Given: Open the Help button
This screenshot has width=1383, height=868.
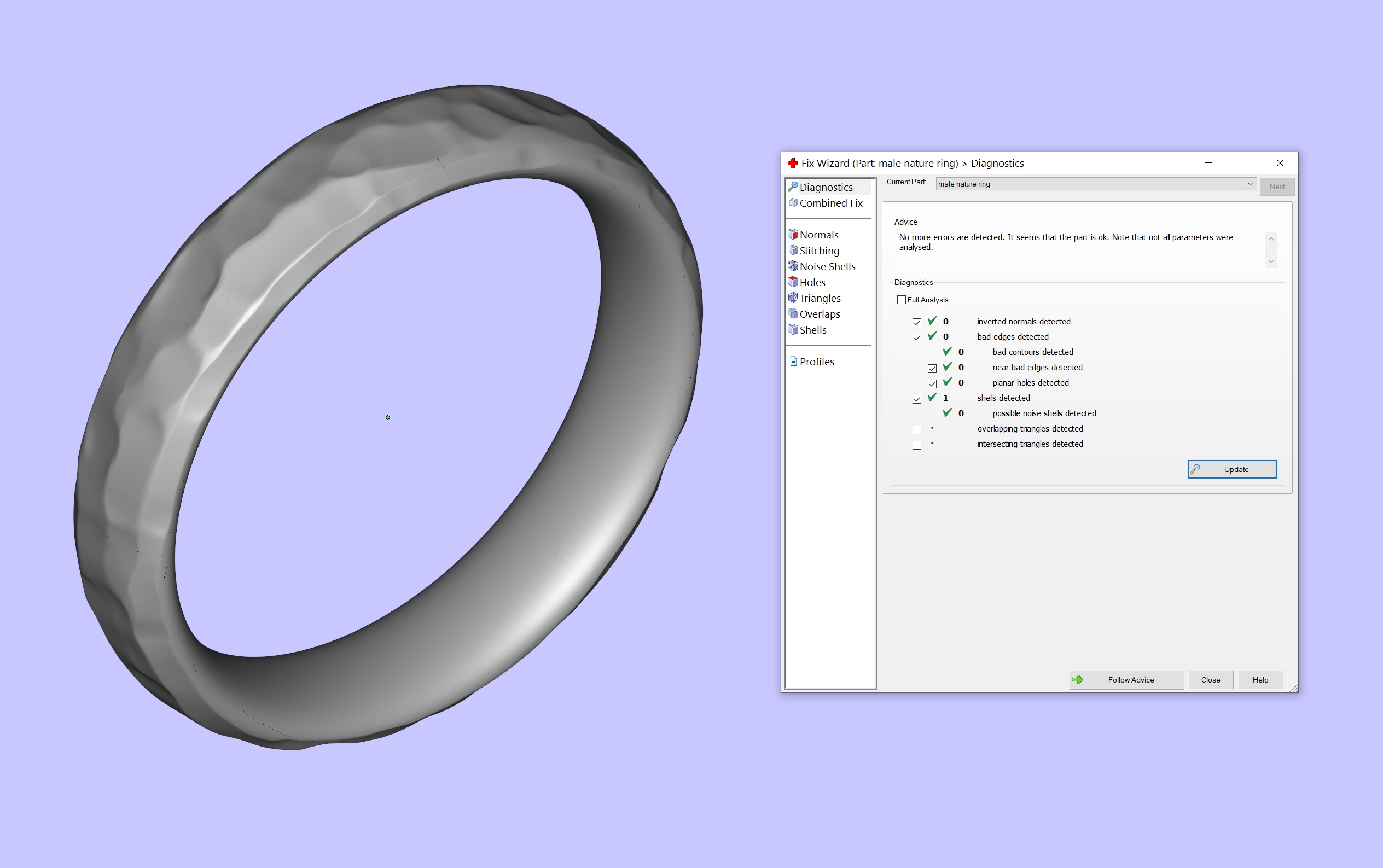Looking at the screenshot, I should click(x=1260, y=680).
